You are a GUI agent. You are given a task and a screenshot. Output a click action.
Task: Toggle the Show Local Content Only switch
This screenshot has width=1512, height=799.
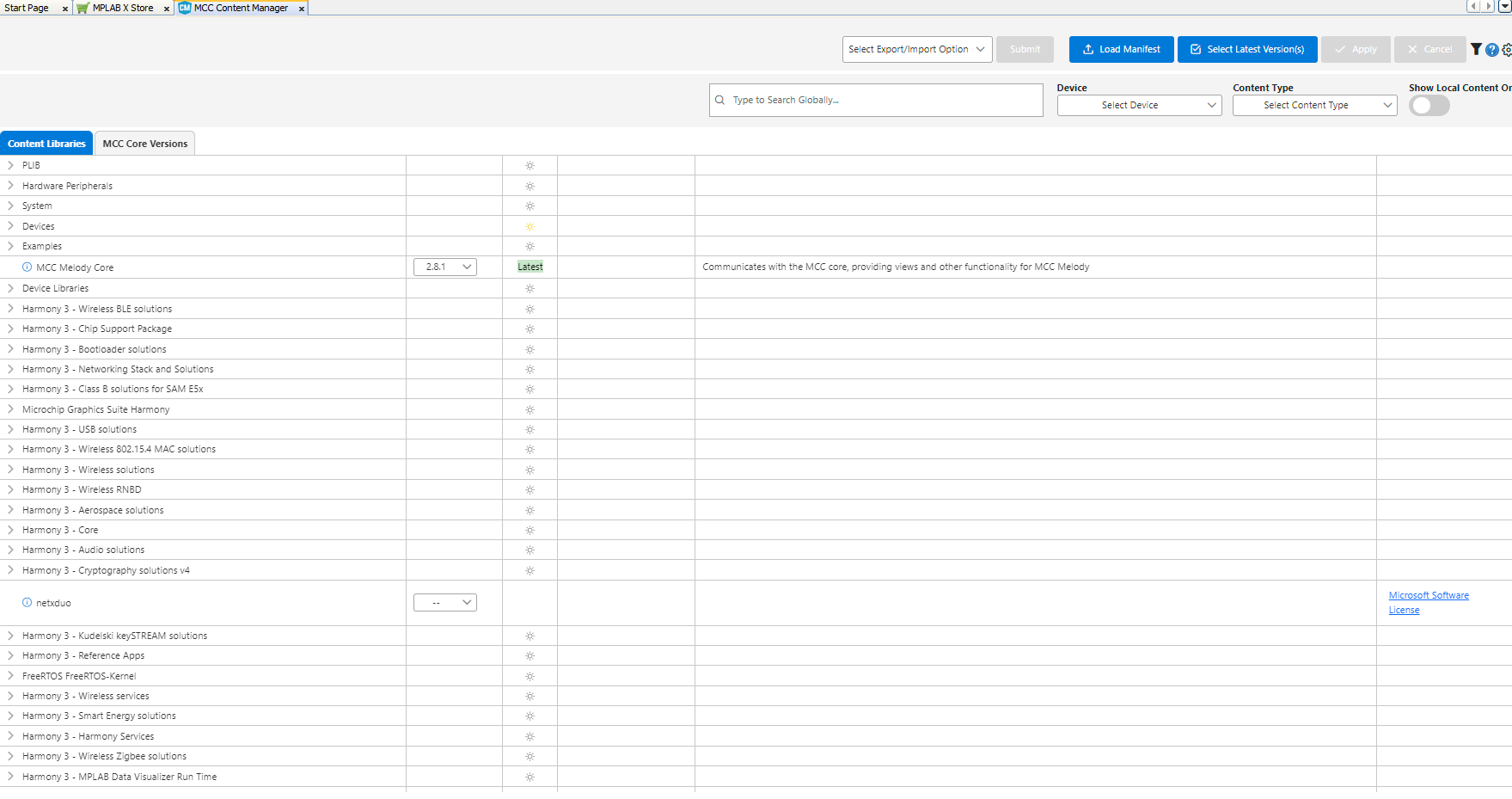(1429, 105)
